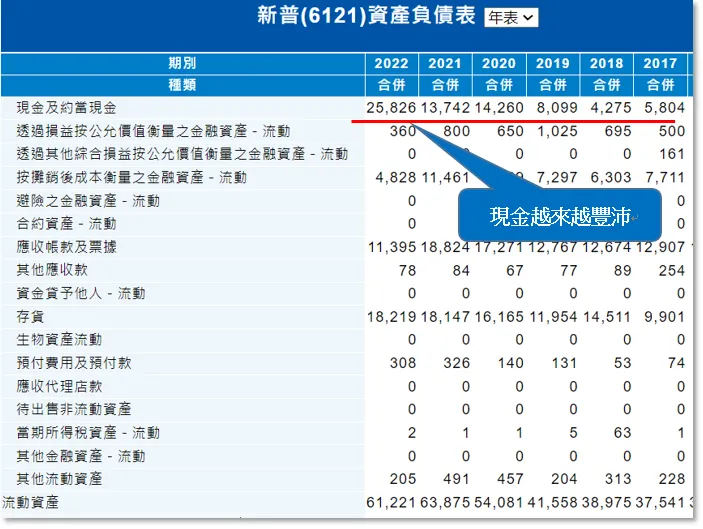Viewport: 703px width, 529px height.
Task: Click the 2020 current assets total 54,081
Action: pos(499,503)
